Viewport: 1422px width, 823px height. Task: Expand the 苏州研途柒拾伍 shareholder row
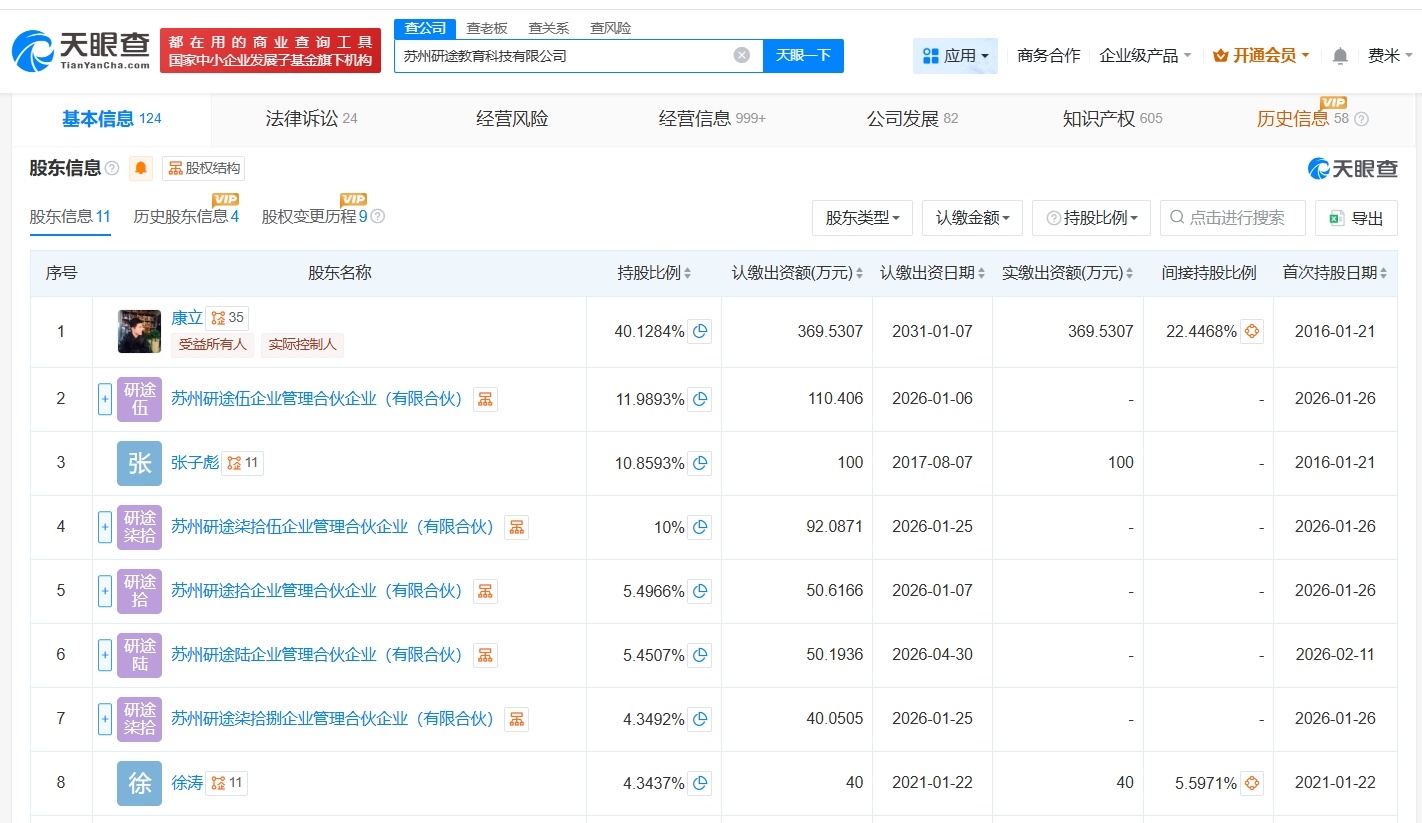(105, 527)
